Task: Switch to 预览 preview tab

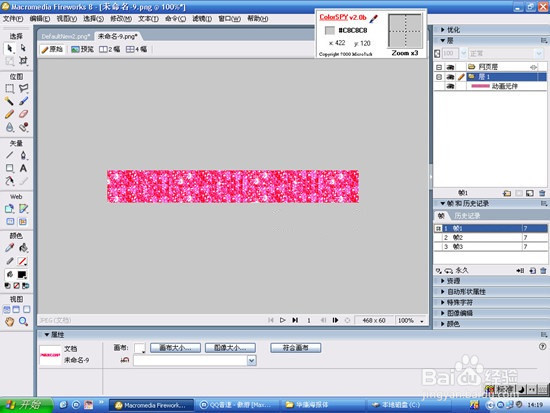Action: pyautogui.click(x=83, y=49)
